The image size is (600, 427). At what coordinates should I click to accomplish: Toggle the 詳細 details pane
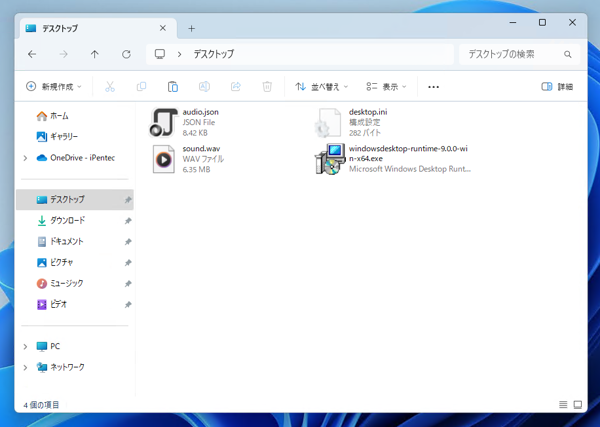(557, 87)
